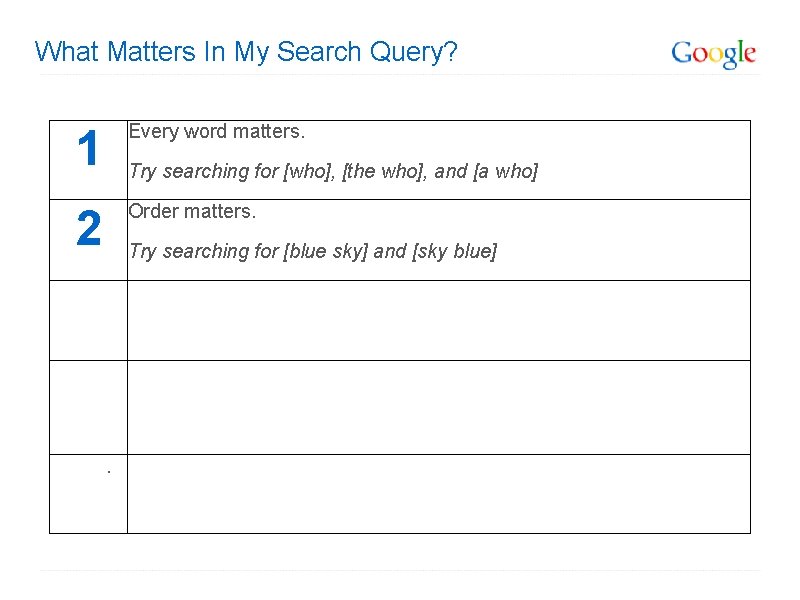This screenshot has height=600, width=800.
Task: Click the '[the who]' search example
Action: 384,171
